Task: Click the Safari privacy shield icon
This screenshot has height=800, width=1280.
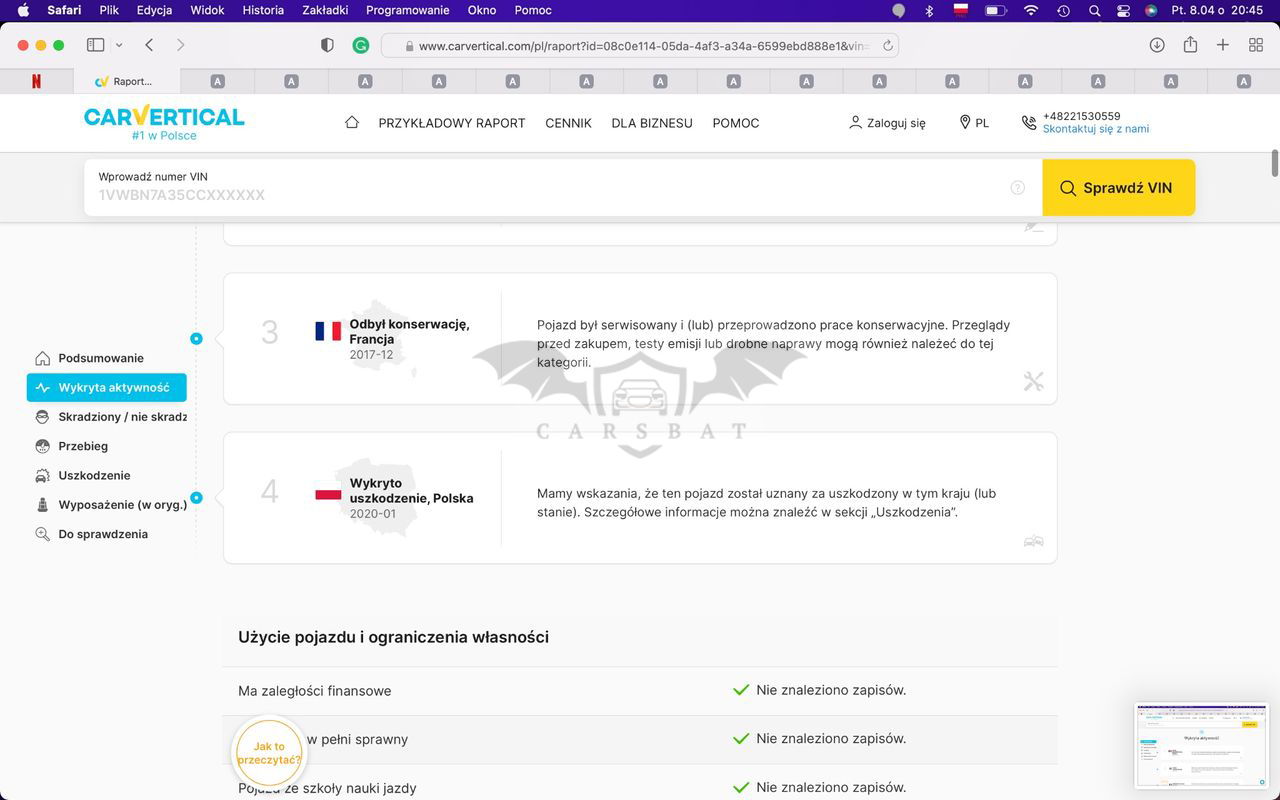Action: [327, 45]
